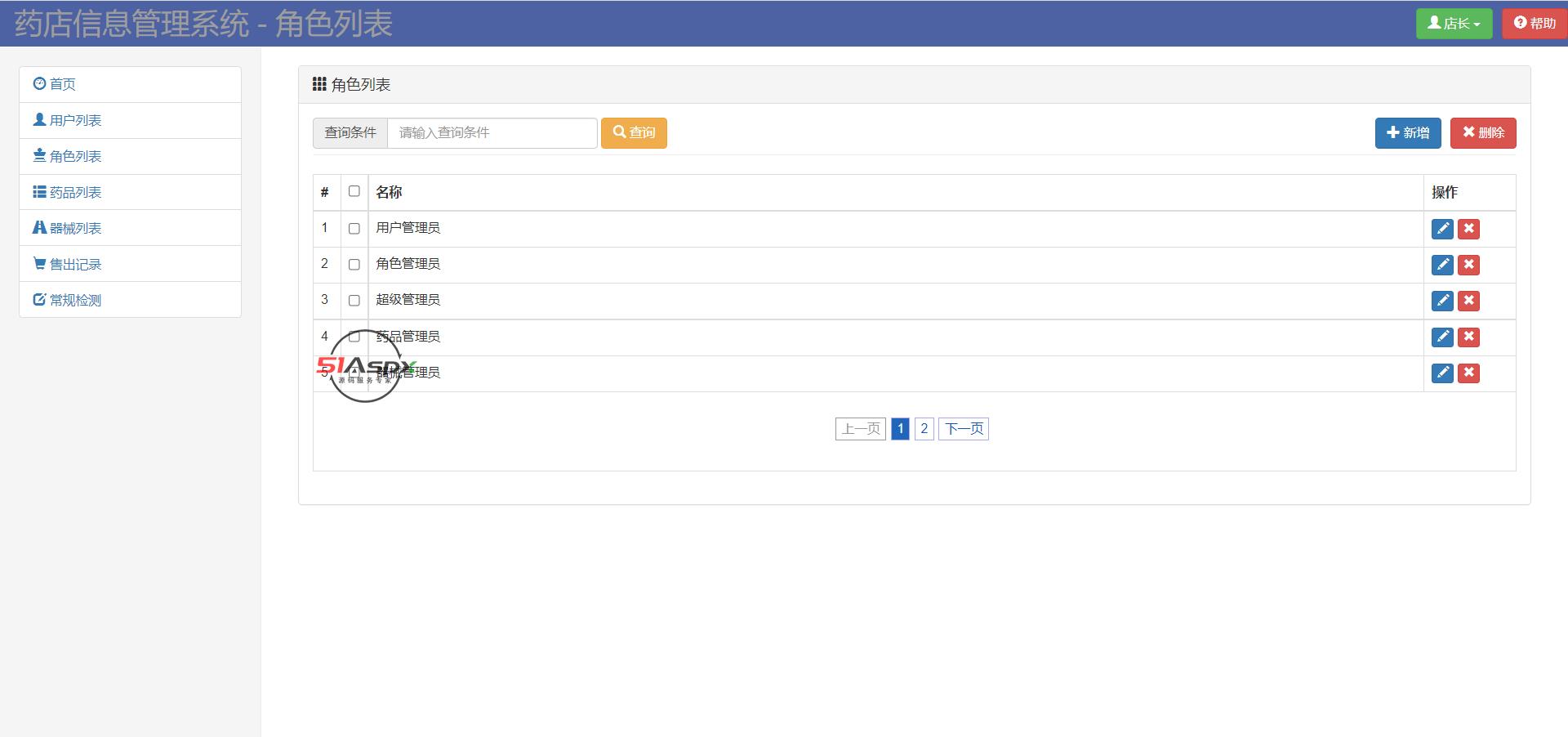
Task: Open 药品列表 in the sidebar
Action: 75,193
